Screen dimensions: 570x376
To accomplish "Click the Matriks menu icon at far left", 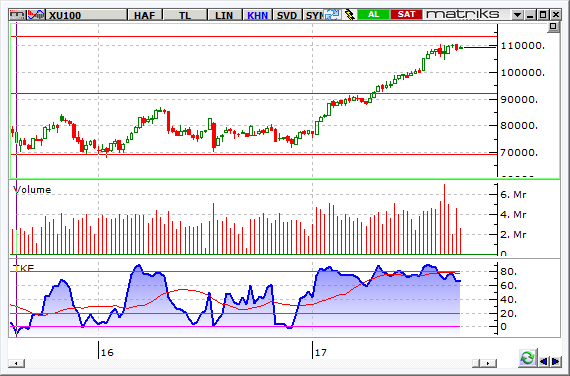I will coord(18,15).
